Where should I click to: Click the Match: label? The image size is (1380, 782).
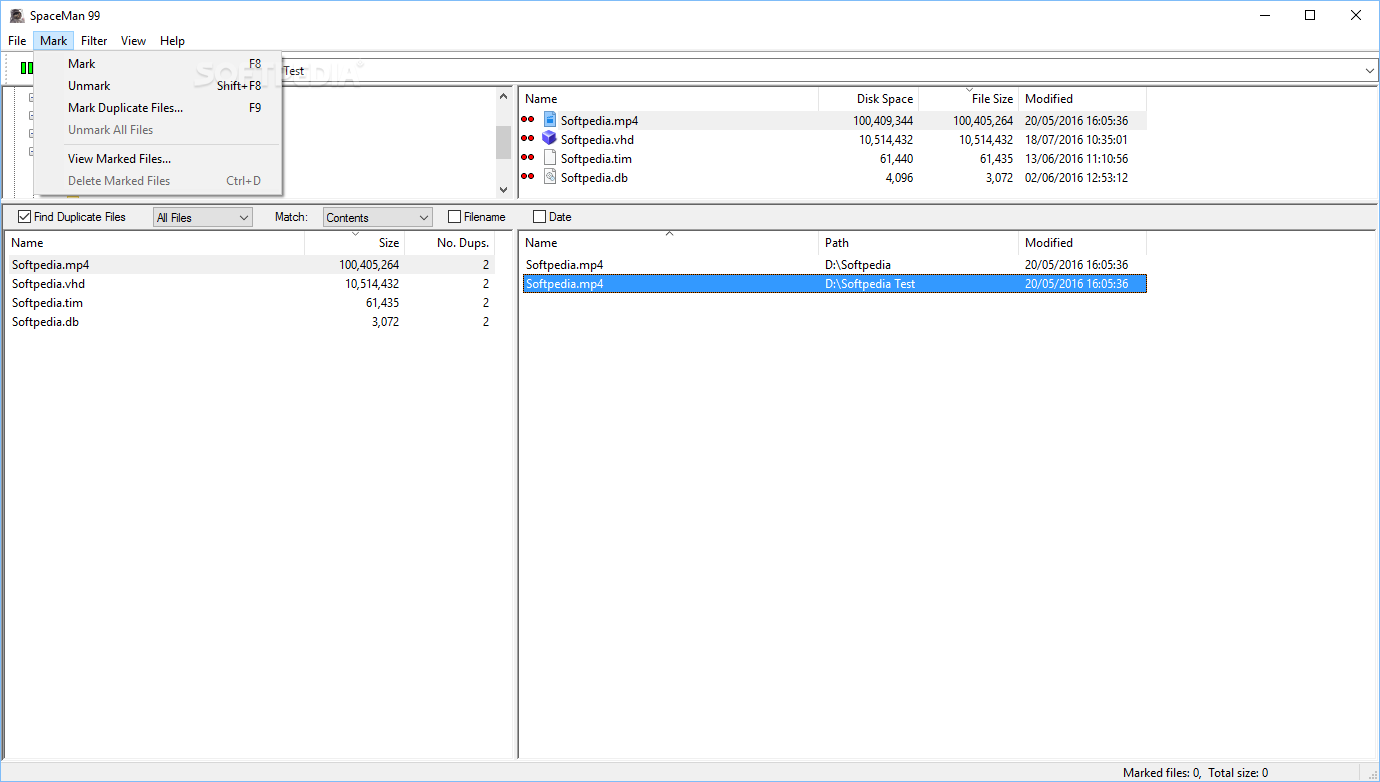[x=291, y=217]
